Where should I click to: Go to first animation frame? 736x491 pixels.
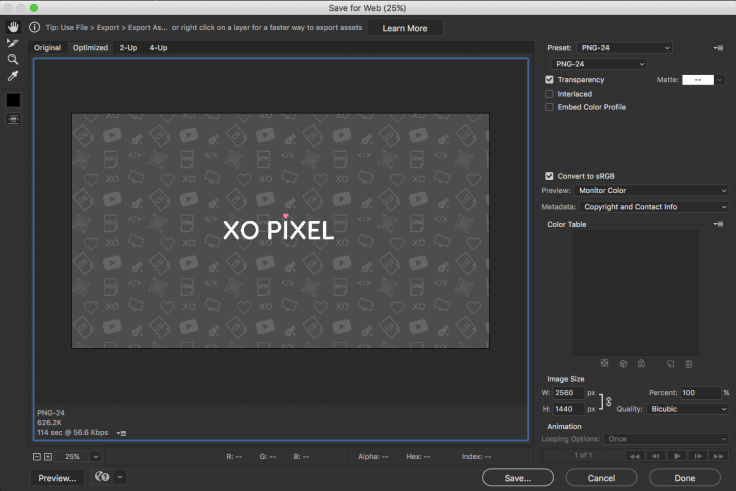pyautogui.click(x=635, y=456)
